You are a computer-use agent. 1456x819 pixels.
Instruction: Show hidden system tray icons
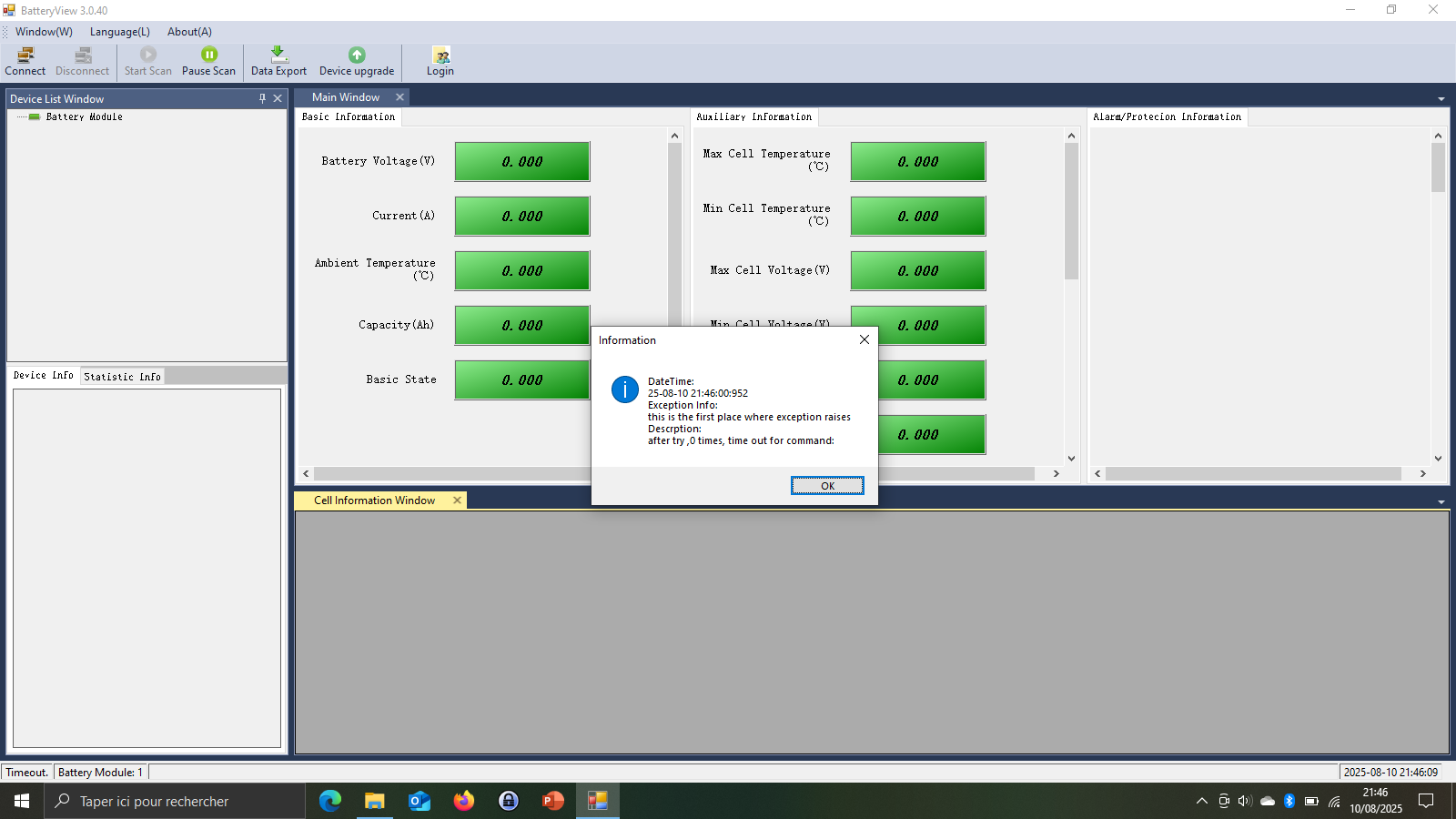click(x=1201, y=801)
